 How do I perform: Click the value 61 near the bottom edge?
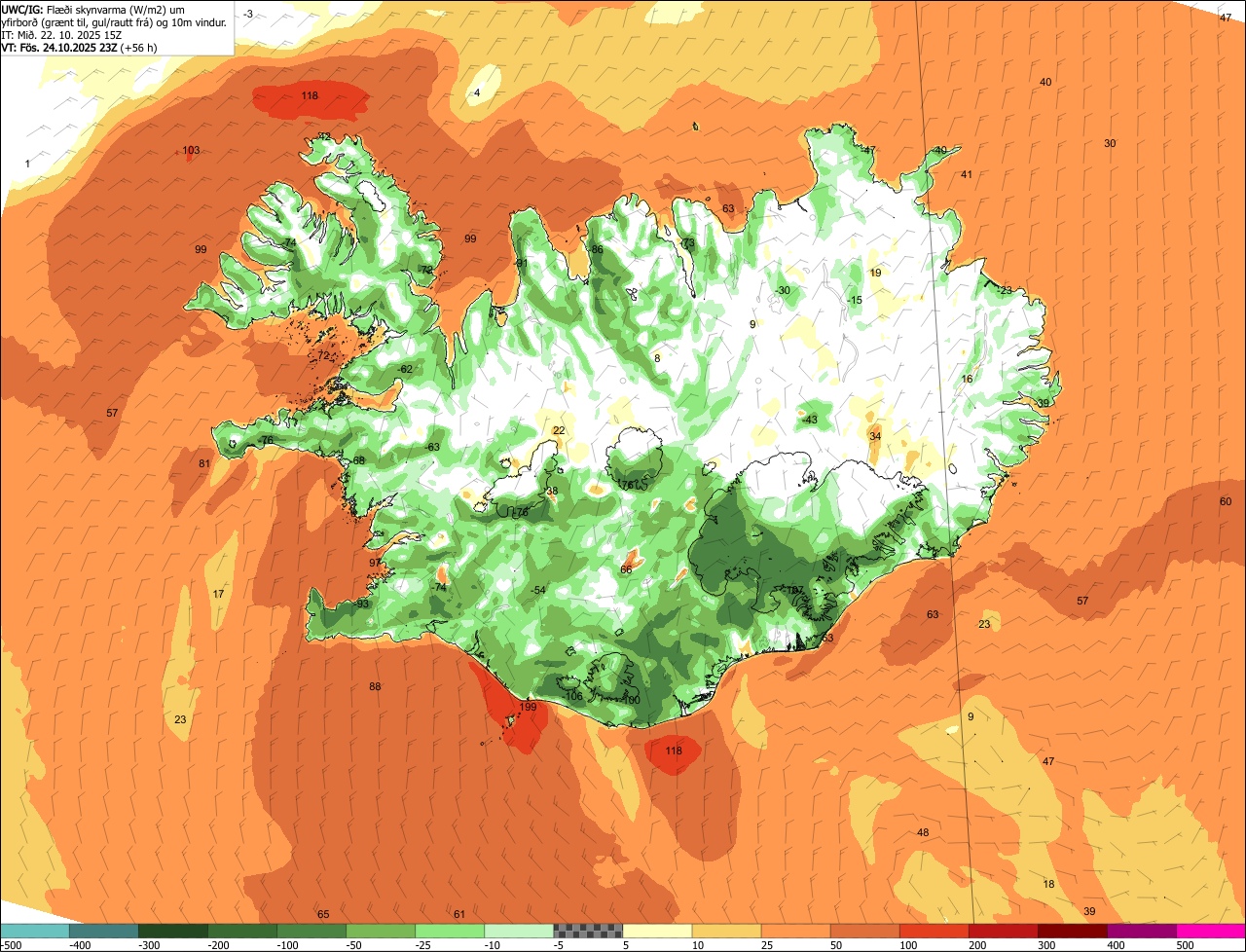point(459,914)
